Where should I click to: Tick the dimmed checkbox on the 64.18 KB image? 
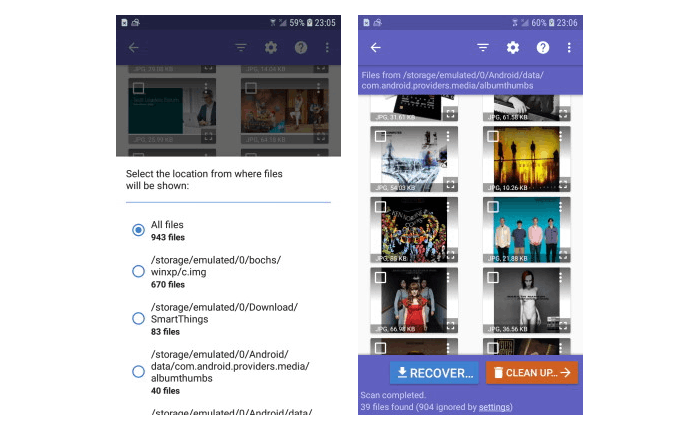(x=251, y=88)
